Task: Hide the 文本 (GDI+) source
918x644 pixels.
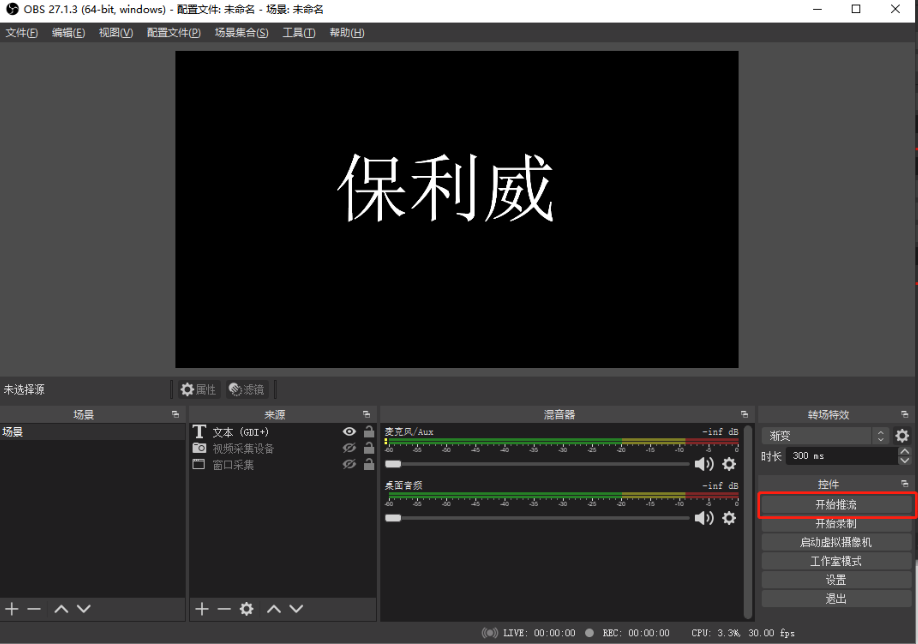Action: [348, 431]
